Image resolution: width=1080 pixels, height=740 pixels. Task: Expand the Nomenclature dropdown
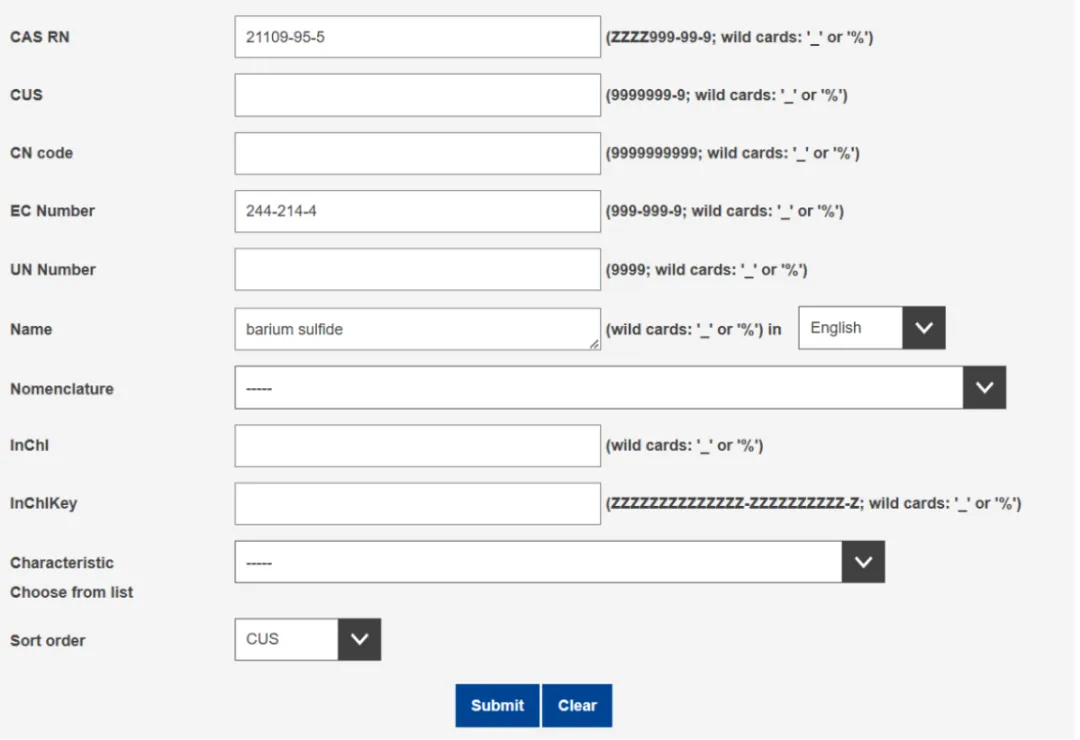click(x=984, y=388)
